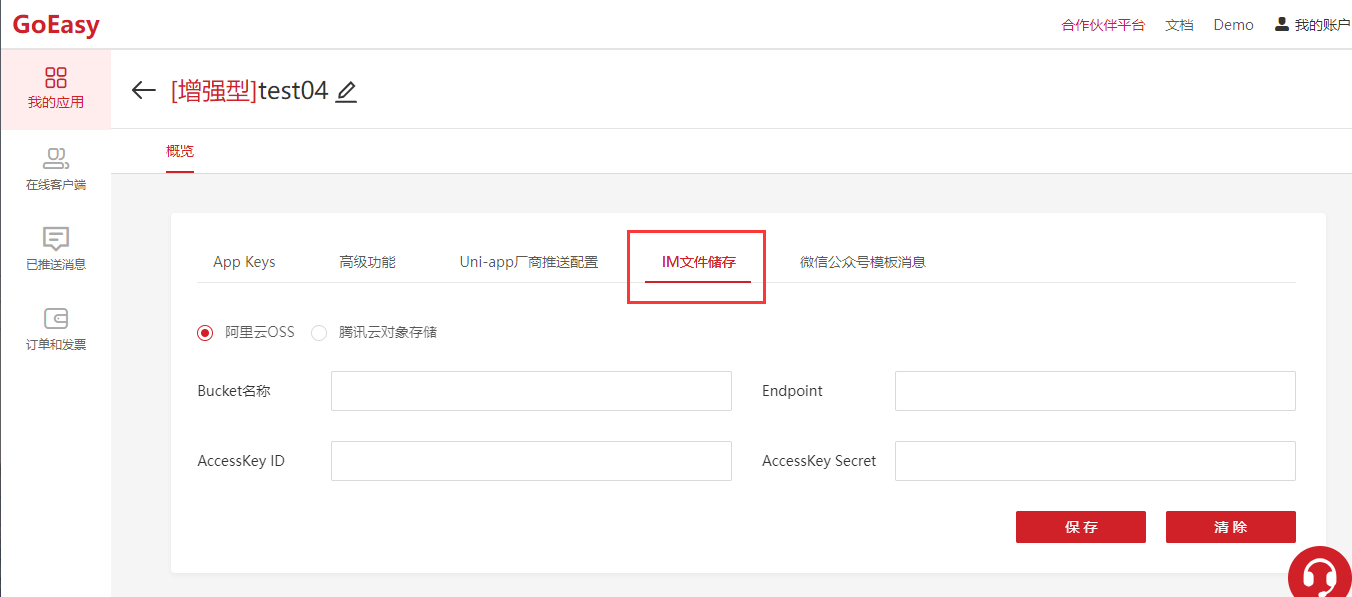This screenshot has width=1352, height=597.
Task: Open 我的账户 account menu
Action: click(x=1311, y=25)
